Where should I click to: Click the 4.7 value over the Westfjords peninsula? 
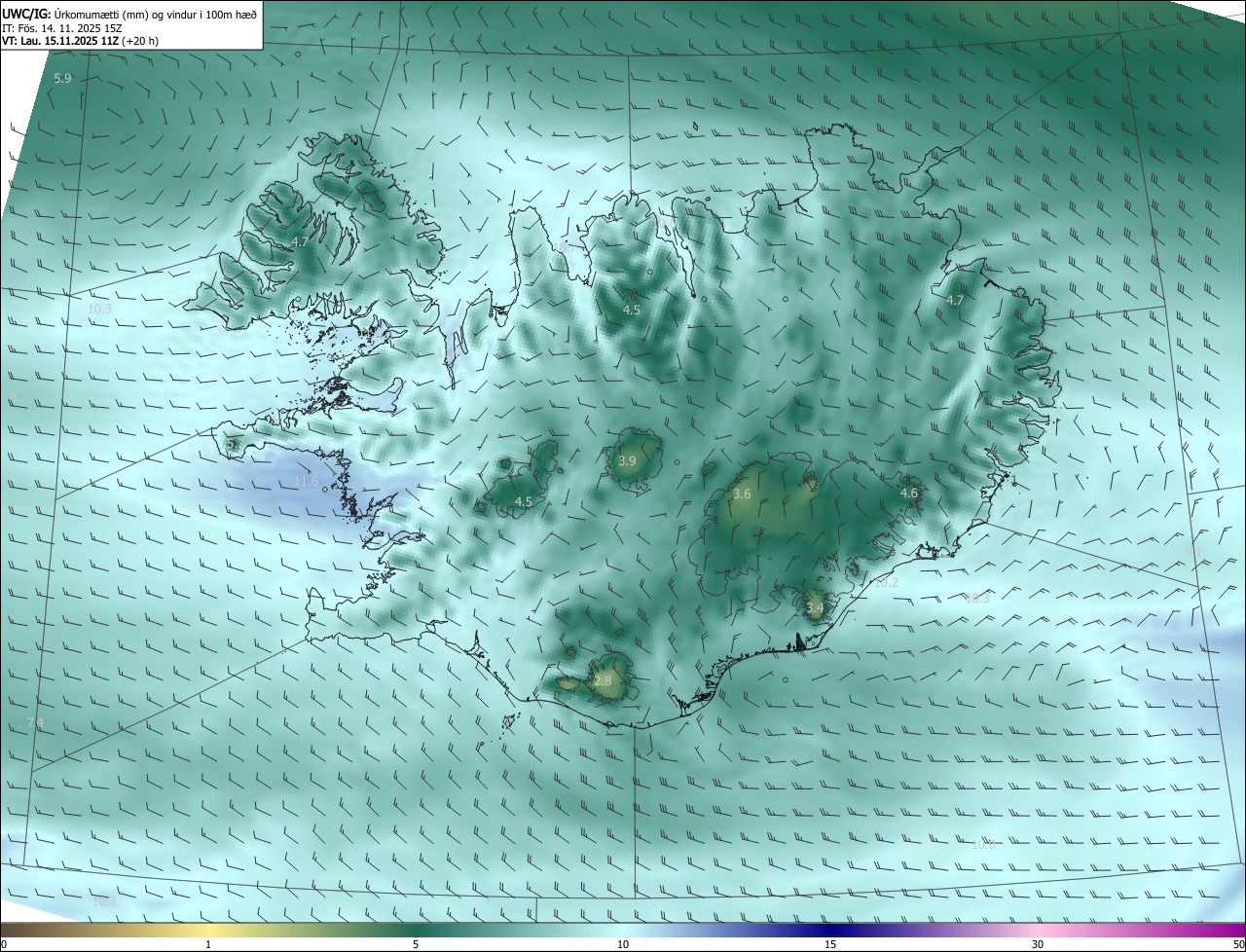(x=300, y=241)
